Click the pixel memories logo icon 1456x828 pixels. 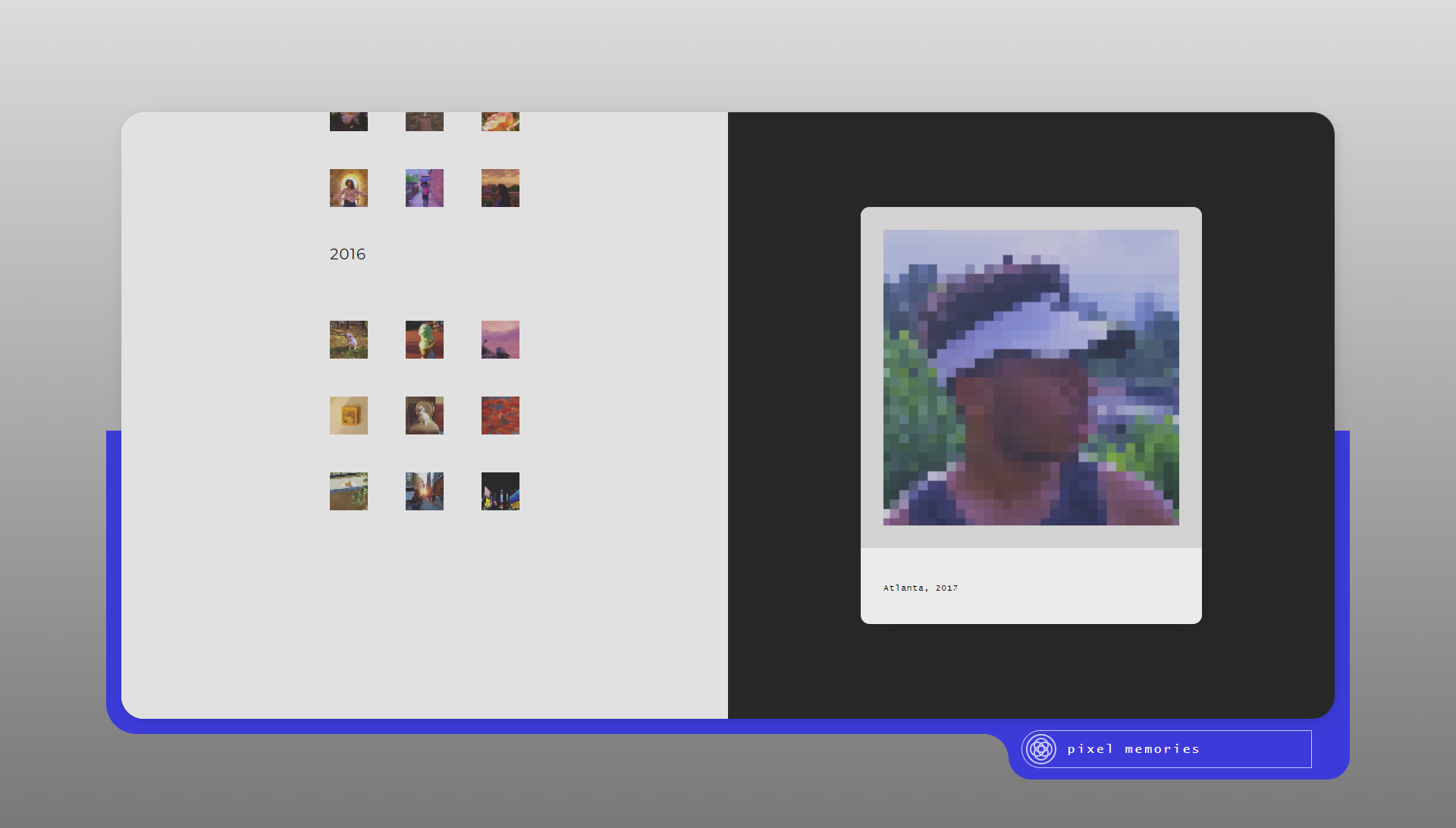pyautogui.click(x=1040, y=749)
